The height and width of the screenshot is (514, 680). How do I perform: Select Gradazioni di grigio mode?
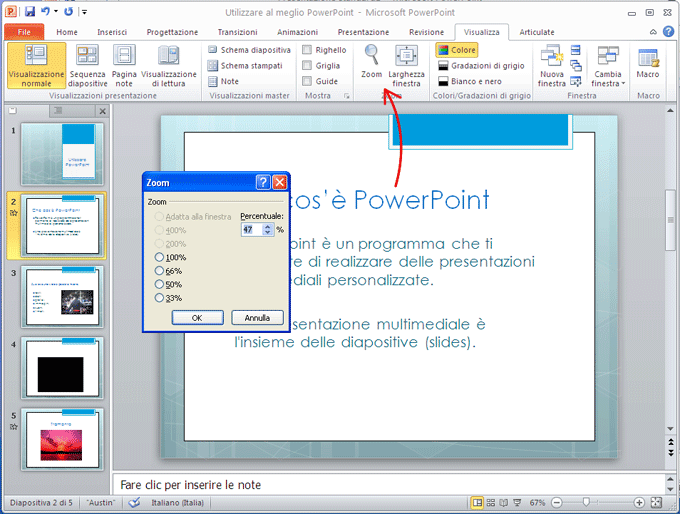(x=481, y=65)
